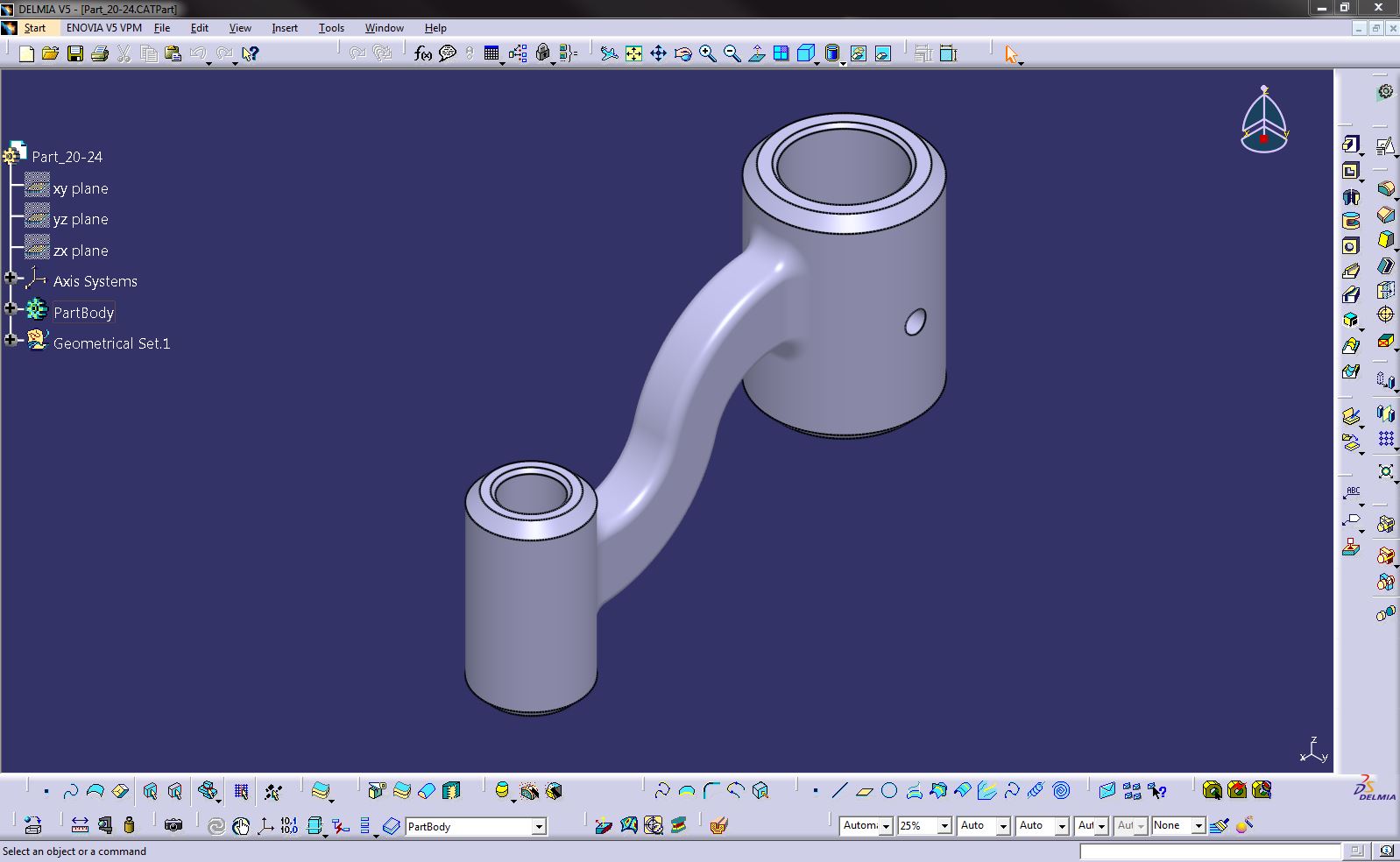The image size is (1400, 862).
Task: Click the Circle tool in bottom toolbar
Action: coord(889,791)
